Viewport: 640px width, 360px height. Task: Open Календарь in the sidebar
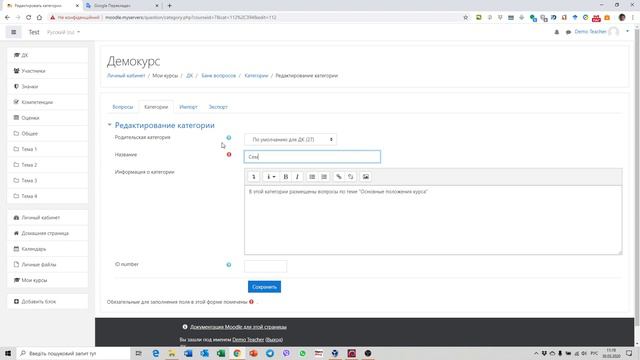(x=48, y=249)
